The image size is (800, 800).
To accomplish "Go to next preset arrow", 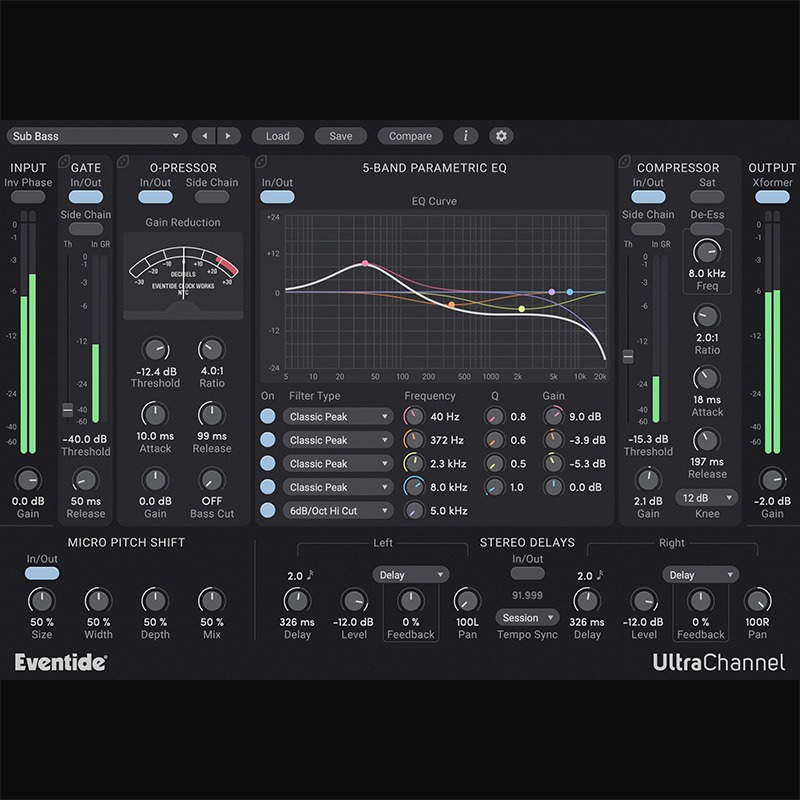I will tap(228, 136).
